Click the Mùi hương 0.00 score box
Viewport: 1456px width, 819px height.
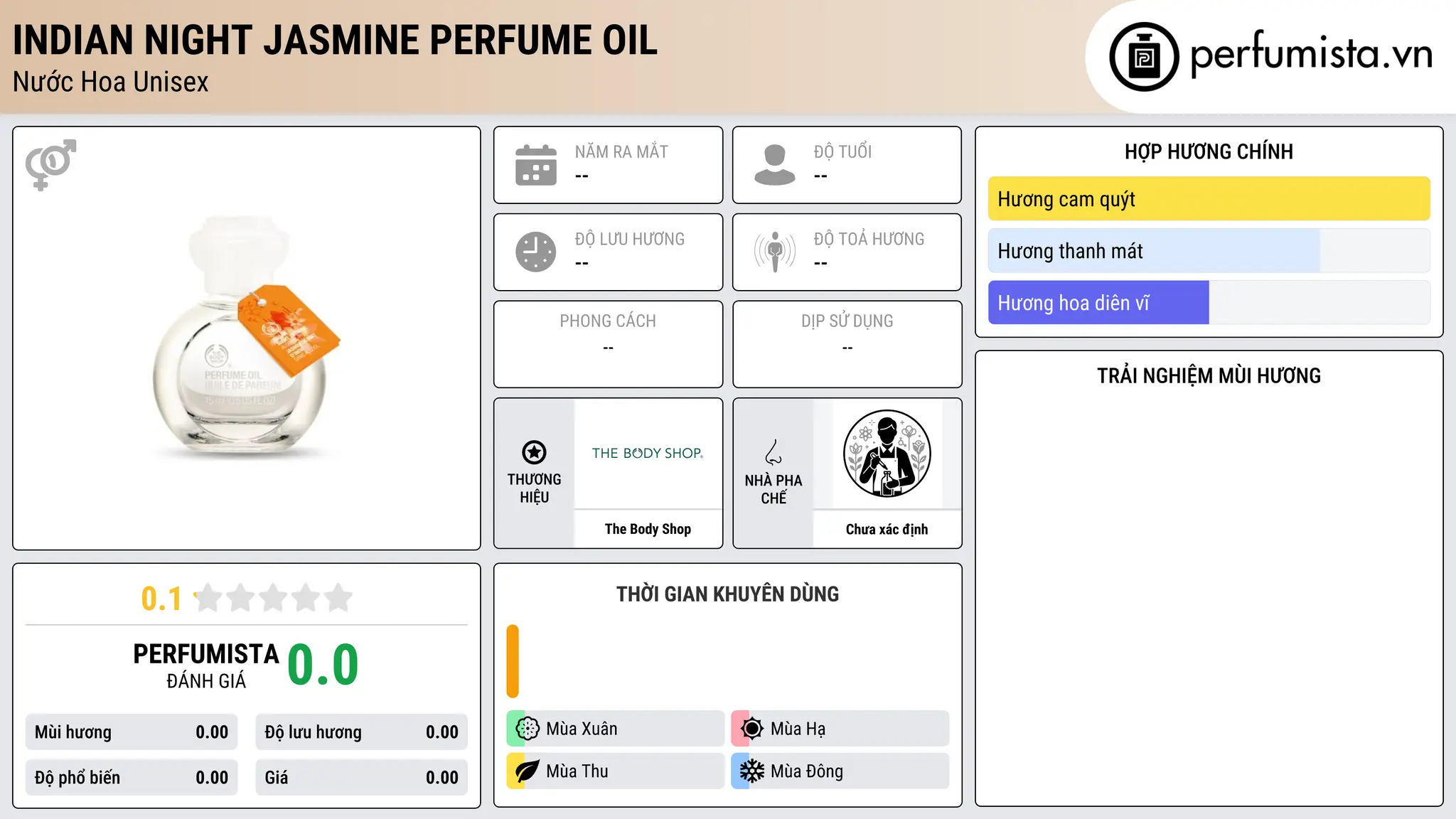(x=132, y=732)
